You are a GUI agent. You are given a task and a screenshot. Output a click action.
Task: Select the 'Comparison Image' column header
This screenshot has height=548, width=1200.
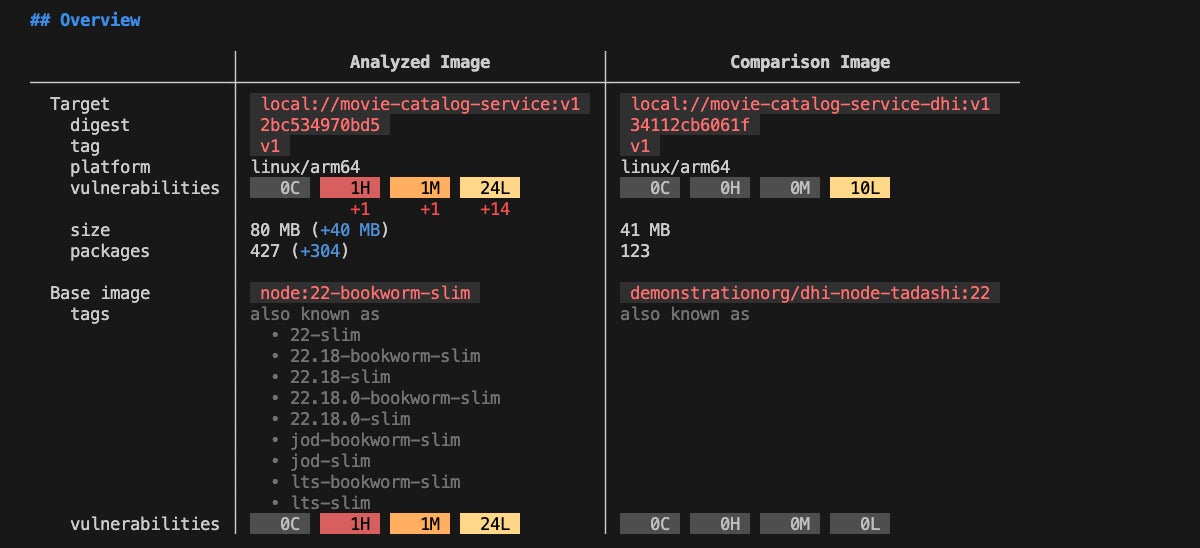pyautogui.click(x=810, y=62)
